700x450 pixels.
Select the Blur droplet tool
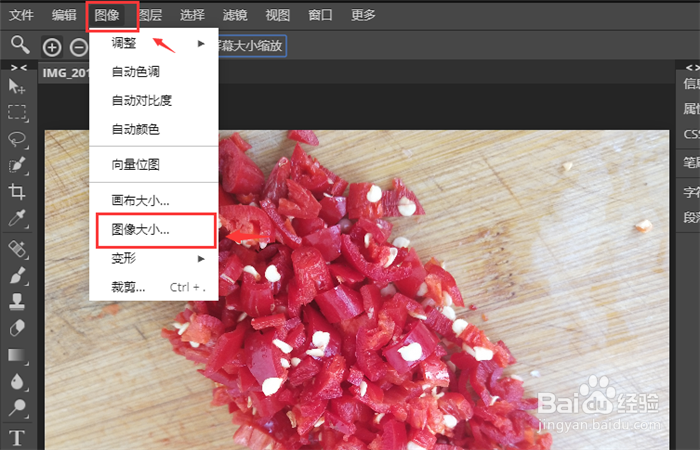tap(17, 382)
